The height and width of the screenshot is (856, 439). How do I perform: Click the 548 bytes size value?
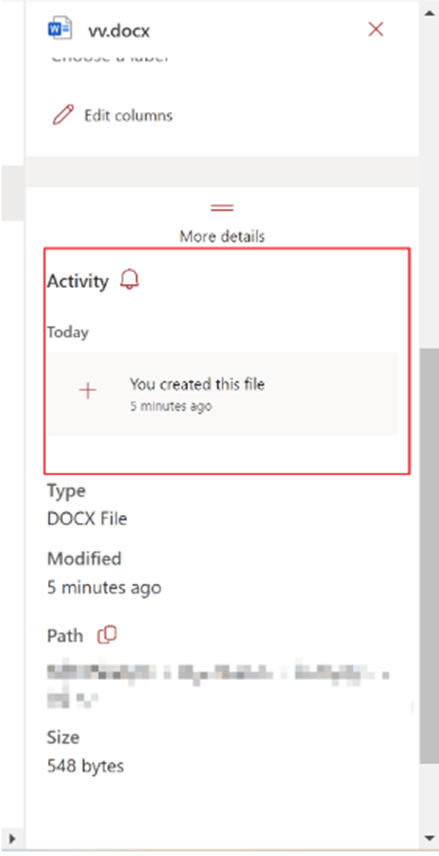pos(86,766)
